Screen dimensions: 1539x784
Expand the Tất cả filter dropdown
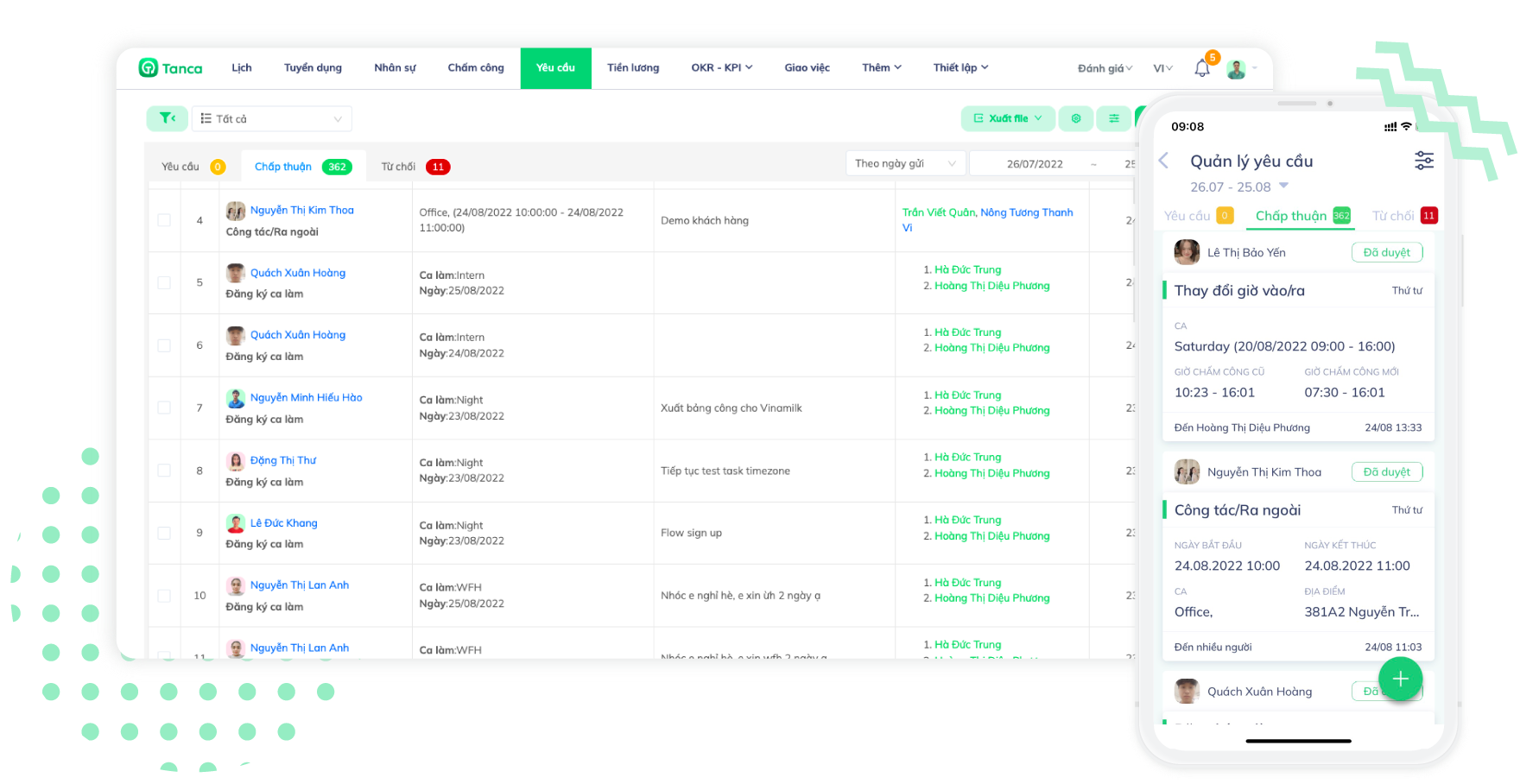click(x=271, y=118)
